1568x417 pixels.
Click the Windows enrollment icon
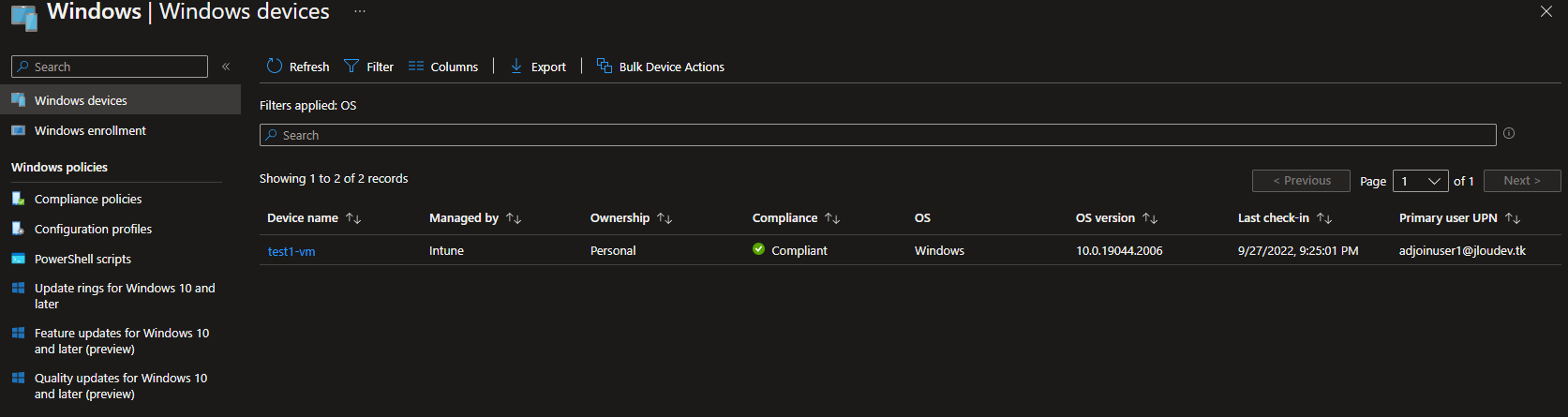[x=18, y=130]
